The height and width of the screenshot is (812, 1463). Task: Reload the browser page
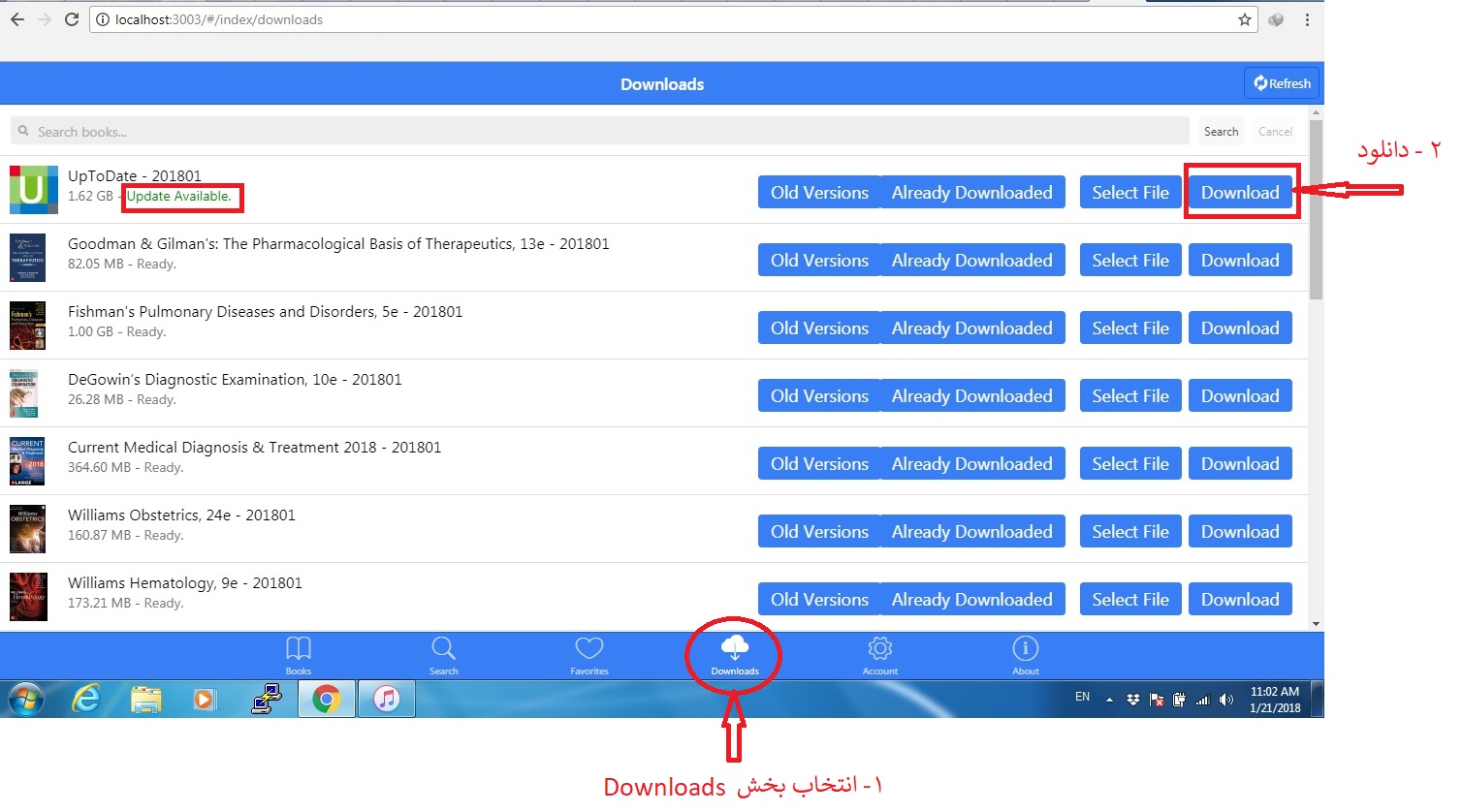(x=72, y=19)
